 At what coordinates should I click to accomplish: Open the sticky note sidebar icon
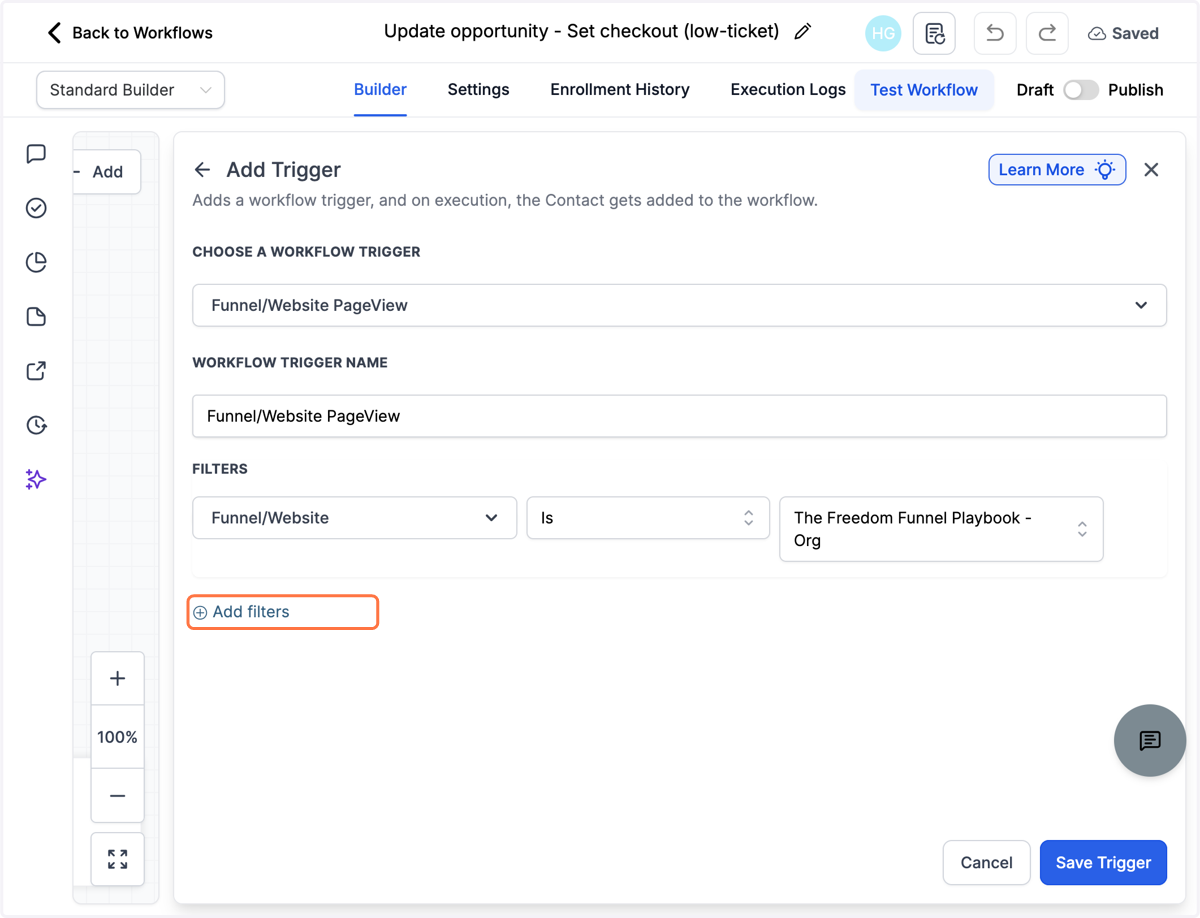point(36,317)
